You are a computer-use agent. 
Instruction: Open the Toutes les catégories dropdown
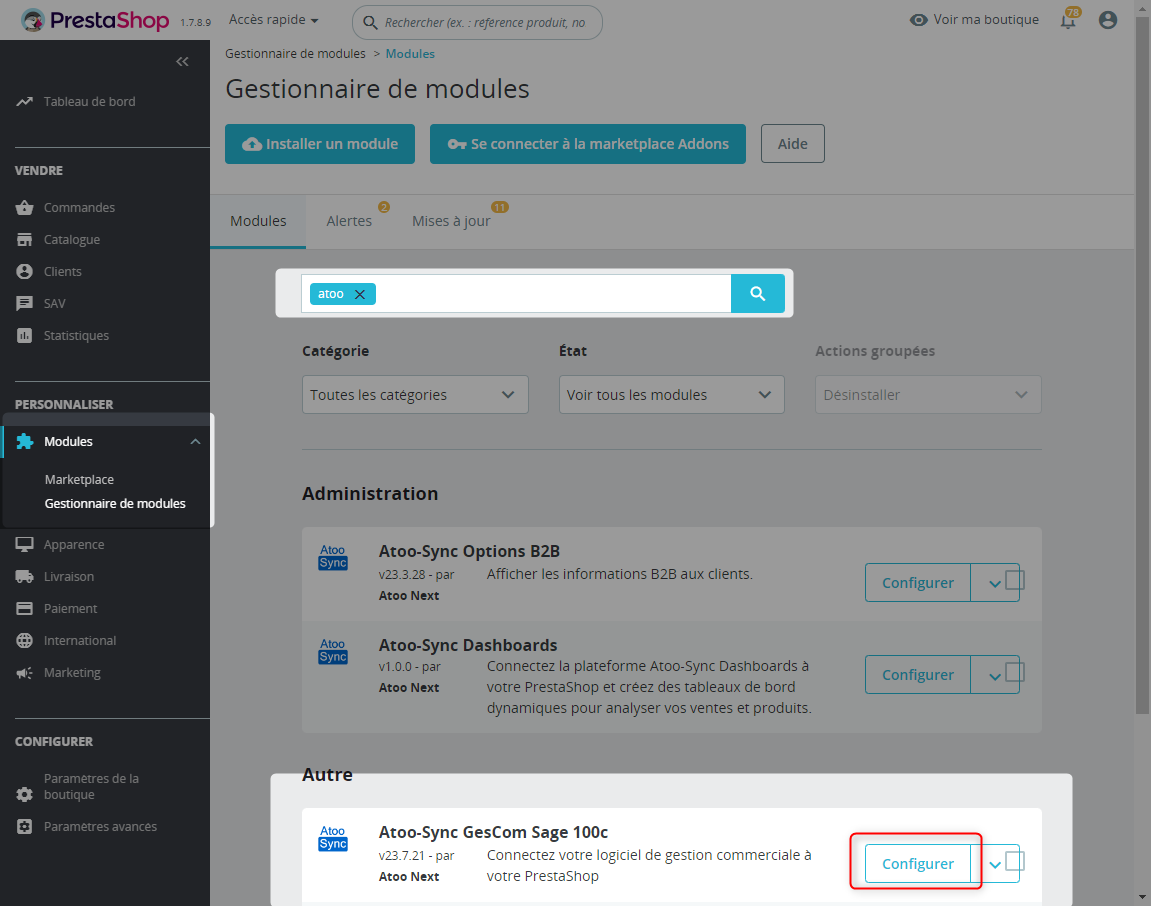click(415, 395)
